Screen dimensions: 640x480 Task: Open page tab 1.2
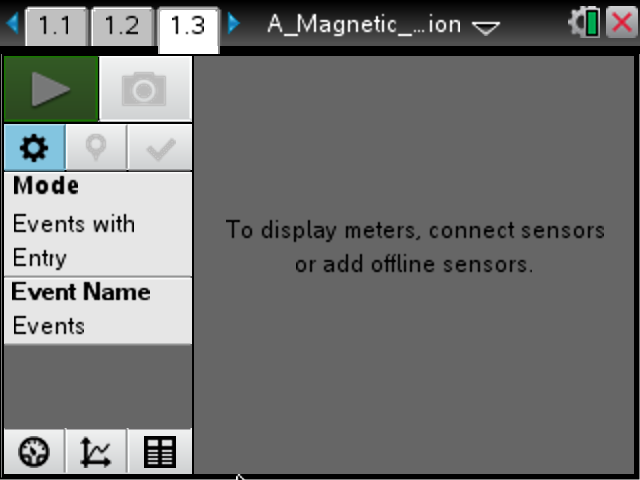click(x=121, y=25)
